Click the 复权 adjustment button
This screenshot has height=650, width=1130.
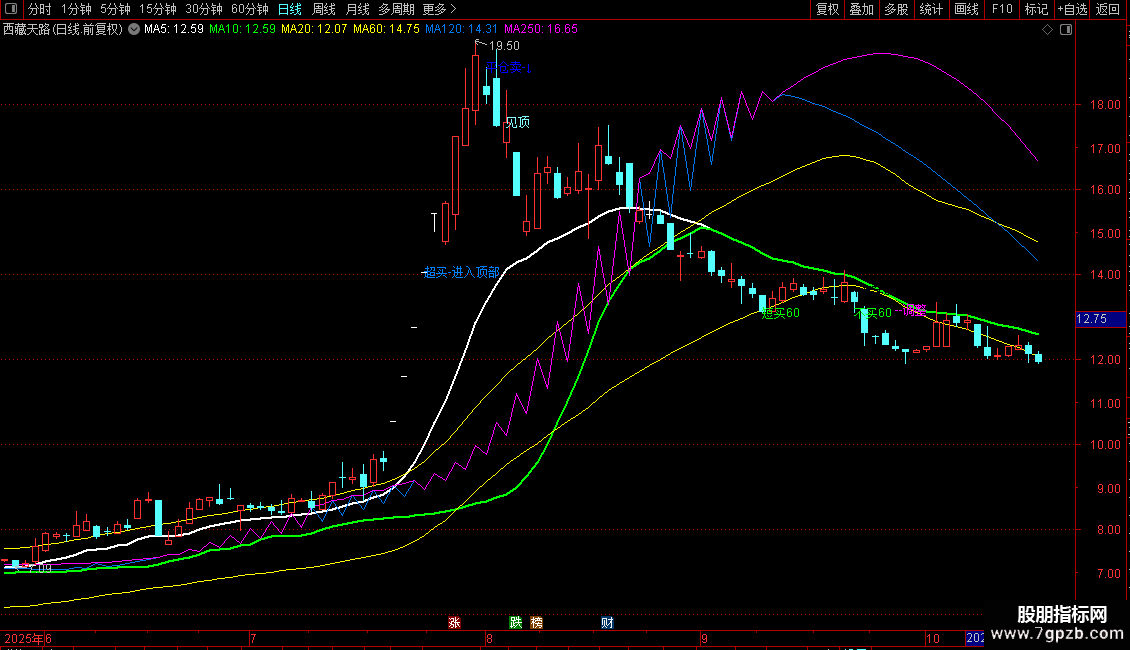pyautogui.click(x=827, y=9)
